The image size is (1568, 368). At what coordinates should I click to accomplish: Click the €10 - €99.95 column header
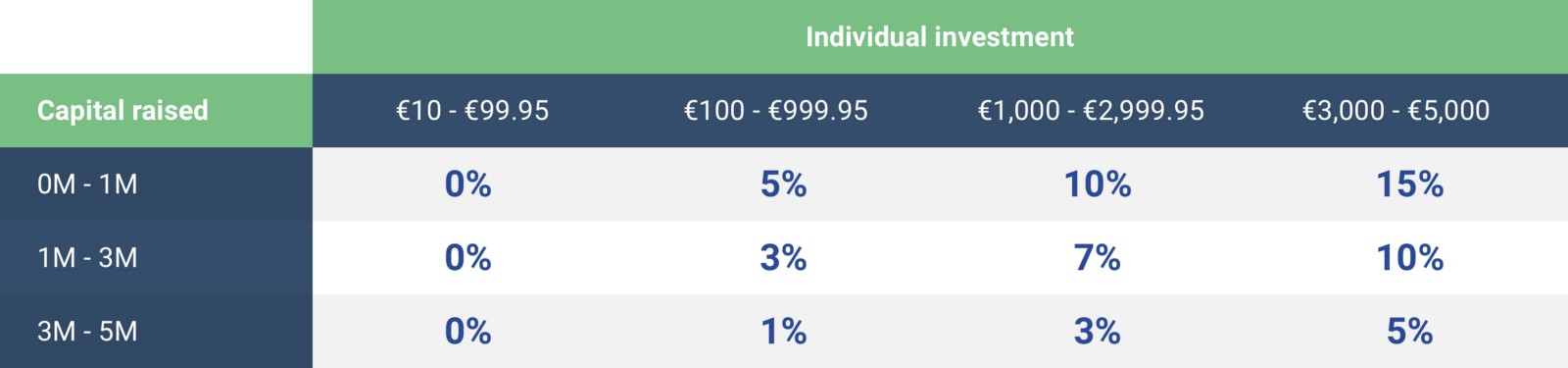471,110
